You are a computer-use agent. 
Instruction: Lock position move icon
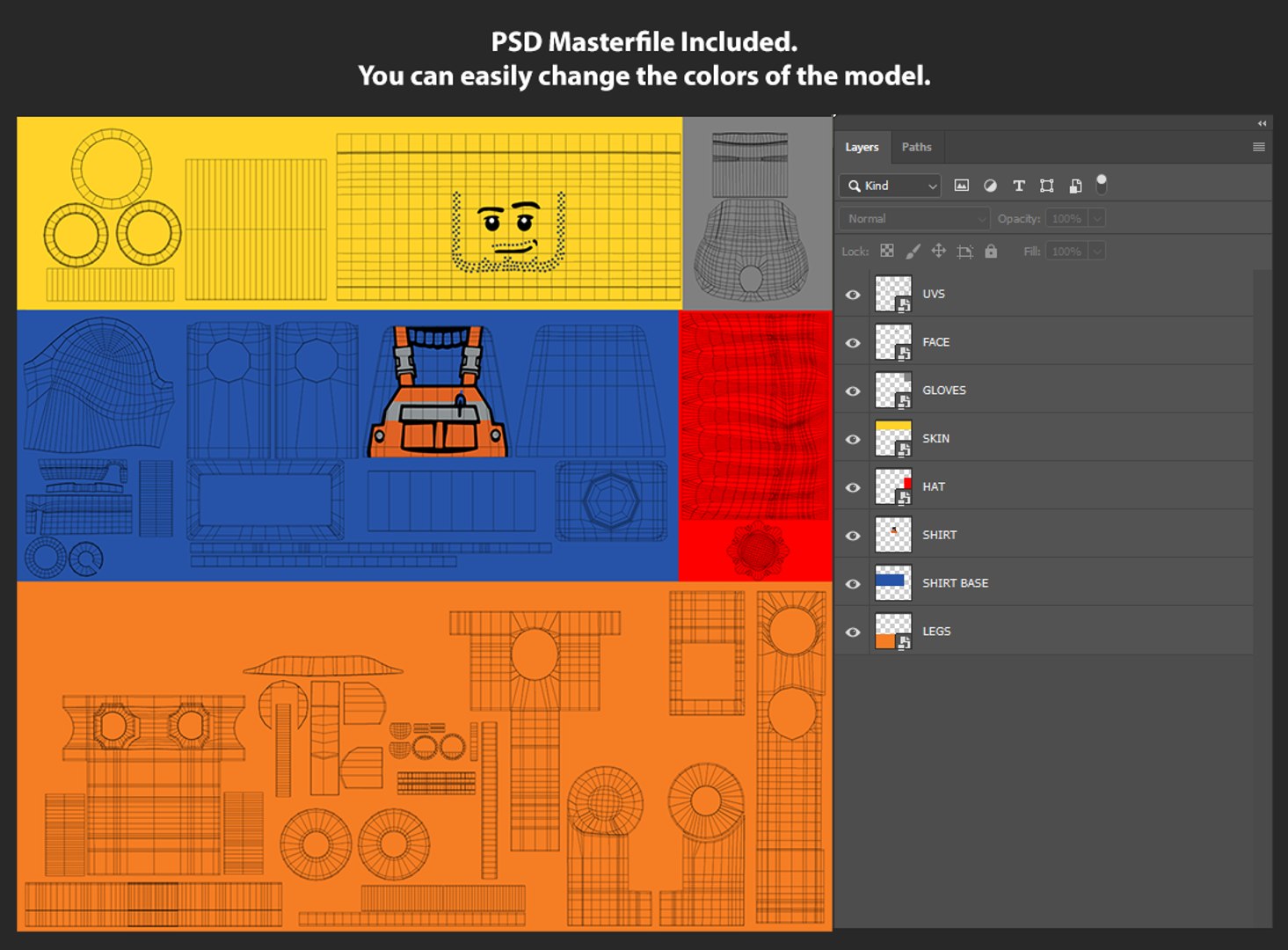pyautogui.click(x=939, y=252)
